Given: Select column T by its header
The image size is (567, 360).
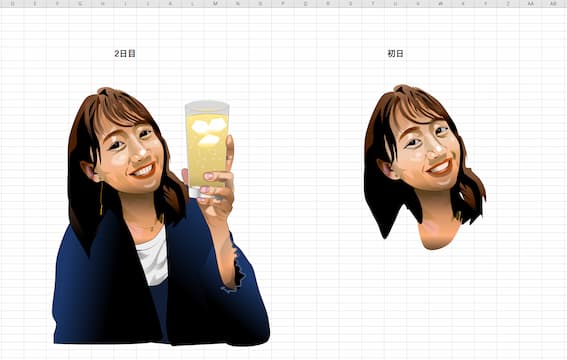Looking at the screenshot, I should coord(373,4).
